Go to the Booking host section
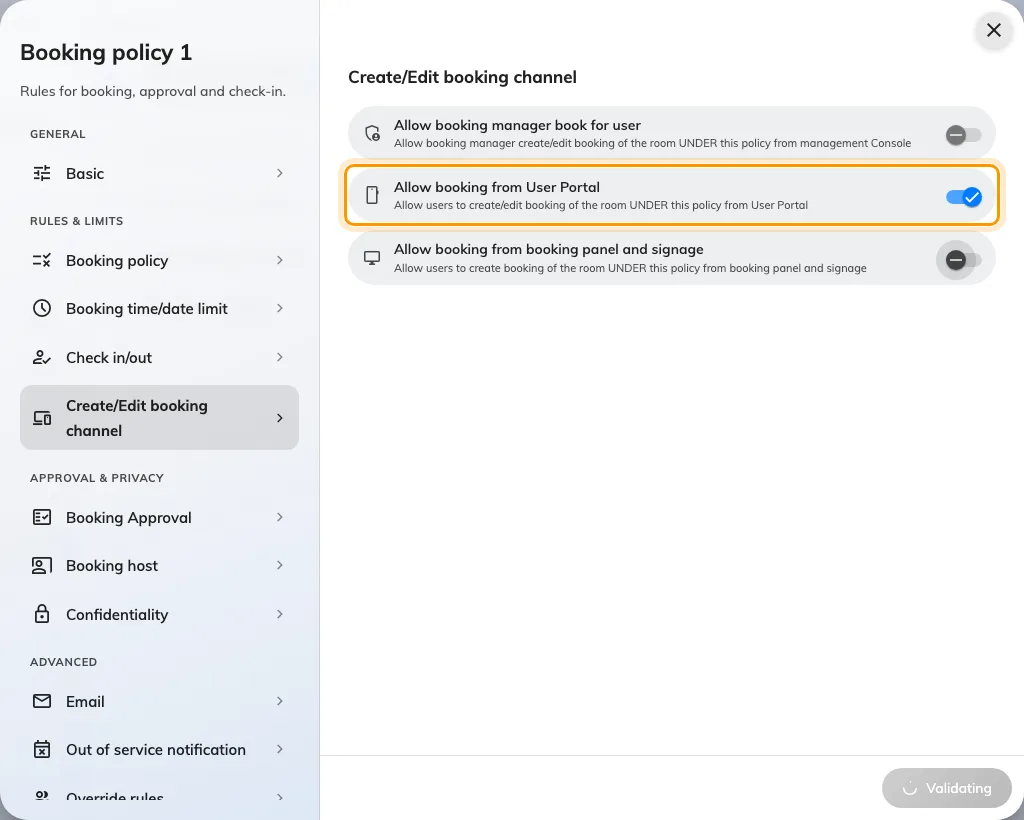This screenshot has width=1024, height=820. 159,565
